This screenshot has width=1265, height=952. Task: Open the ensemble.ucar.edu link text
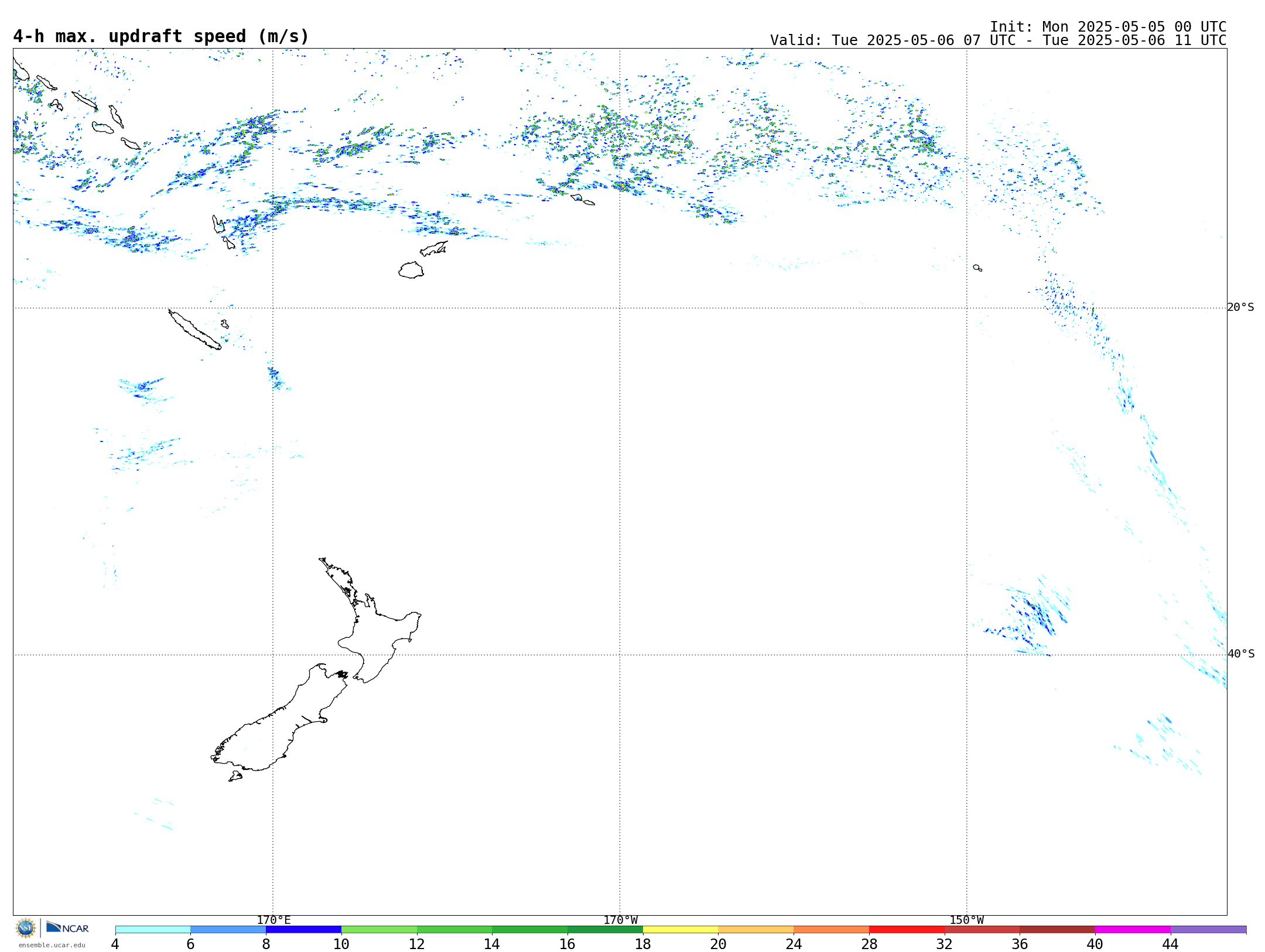tap(52, 945)
